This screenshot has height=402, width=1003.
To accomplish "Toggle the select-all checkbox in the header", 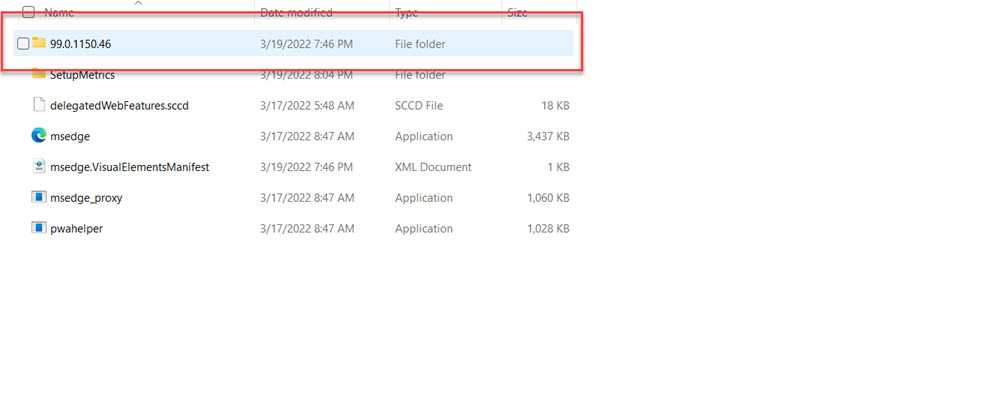I will coord(27,12).
